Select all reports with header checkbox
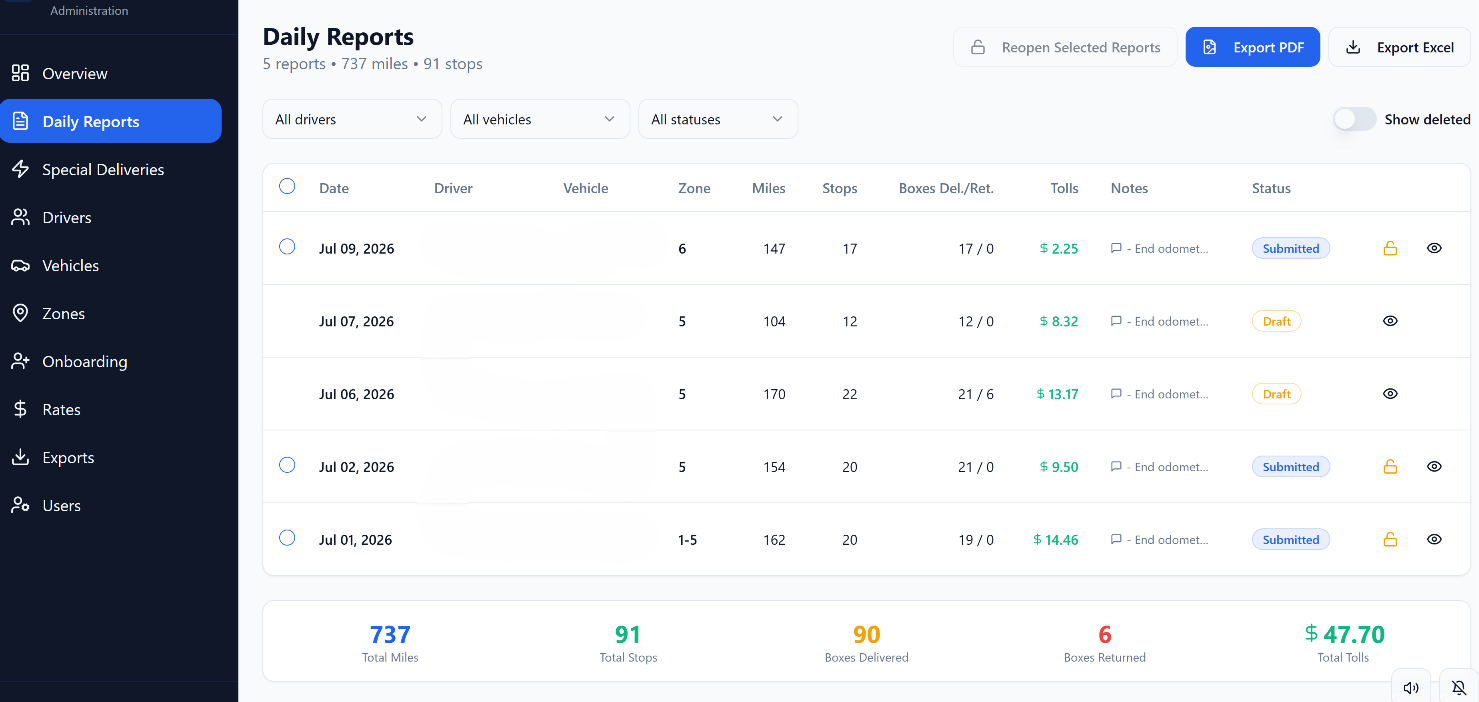This screenshot has width=1479, height=702. 287,186
